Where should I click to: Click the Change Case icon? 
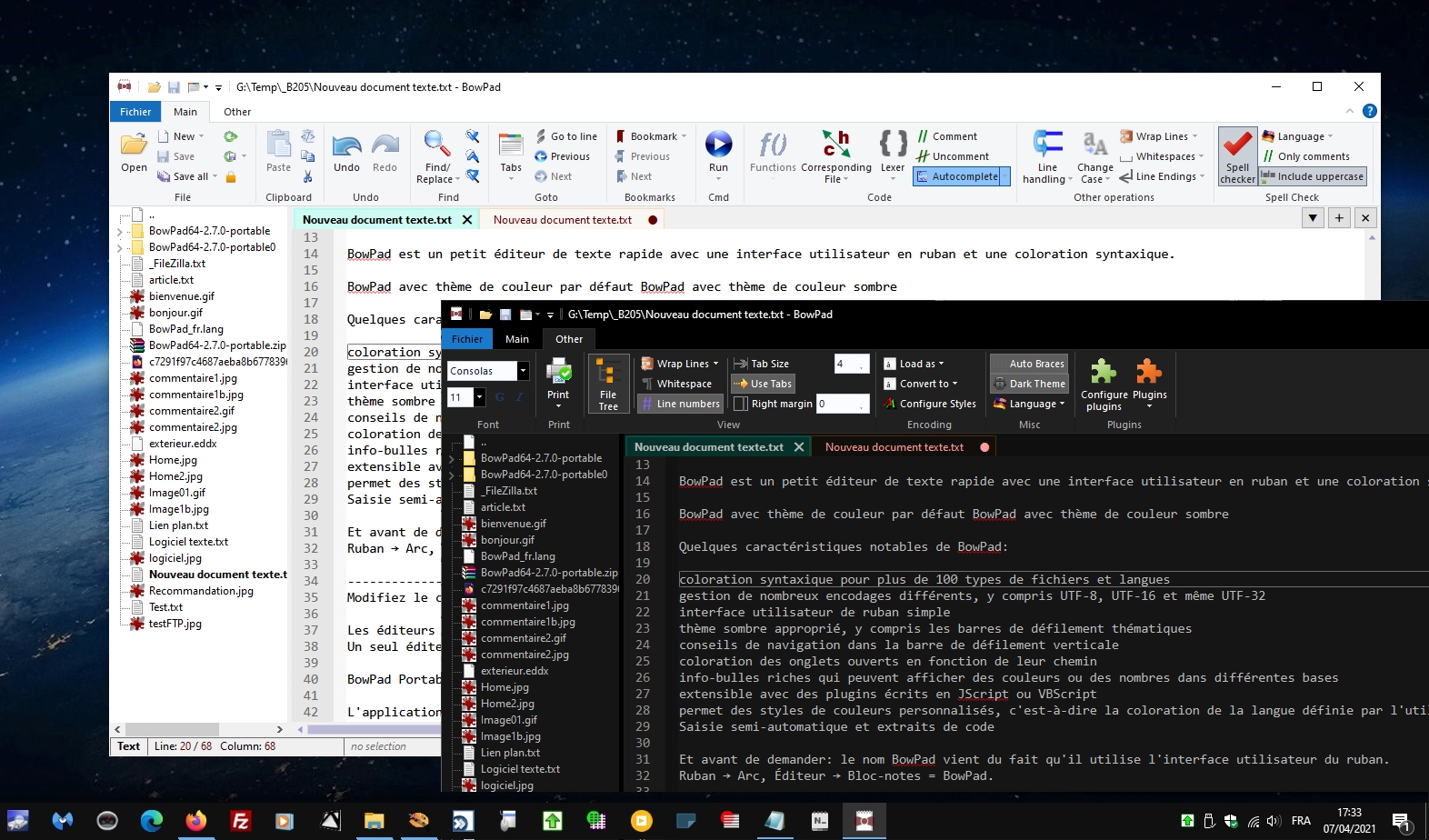pos(1094,144)
